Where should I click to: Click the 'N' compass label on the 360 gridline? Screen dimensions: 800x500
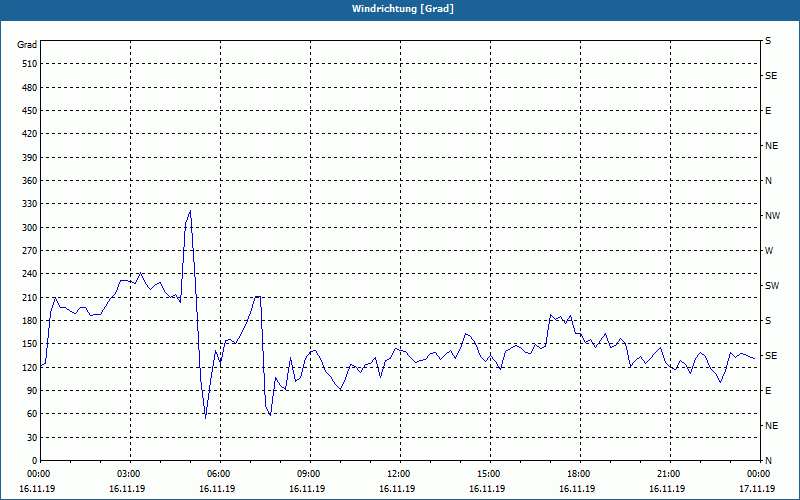(x=768, y=181)
